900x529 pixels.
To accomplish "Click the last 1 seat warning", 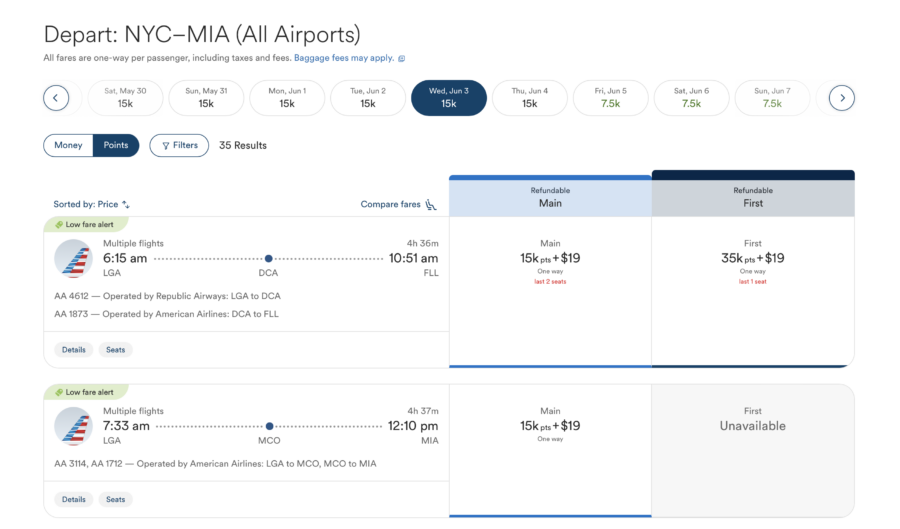I will click(752, 282).
